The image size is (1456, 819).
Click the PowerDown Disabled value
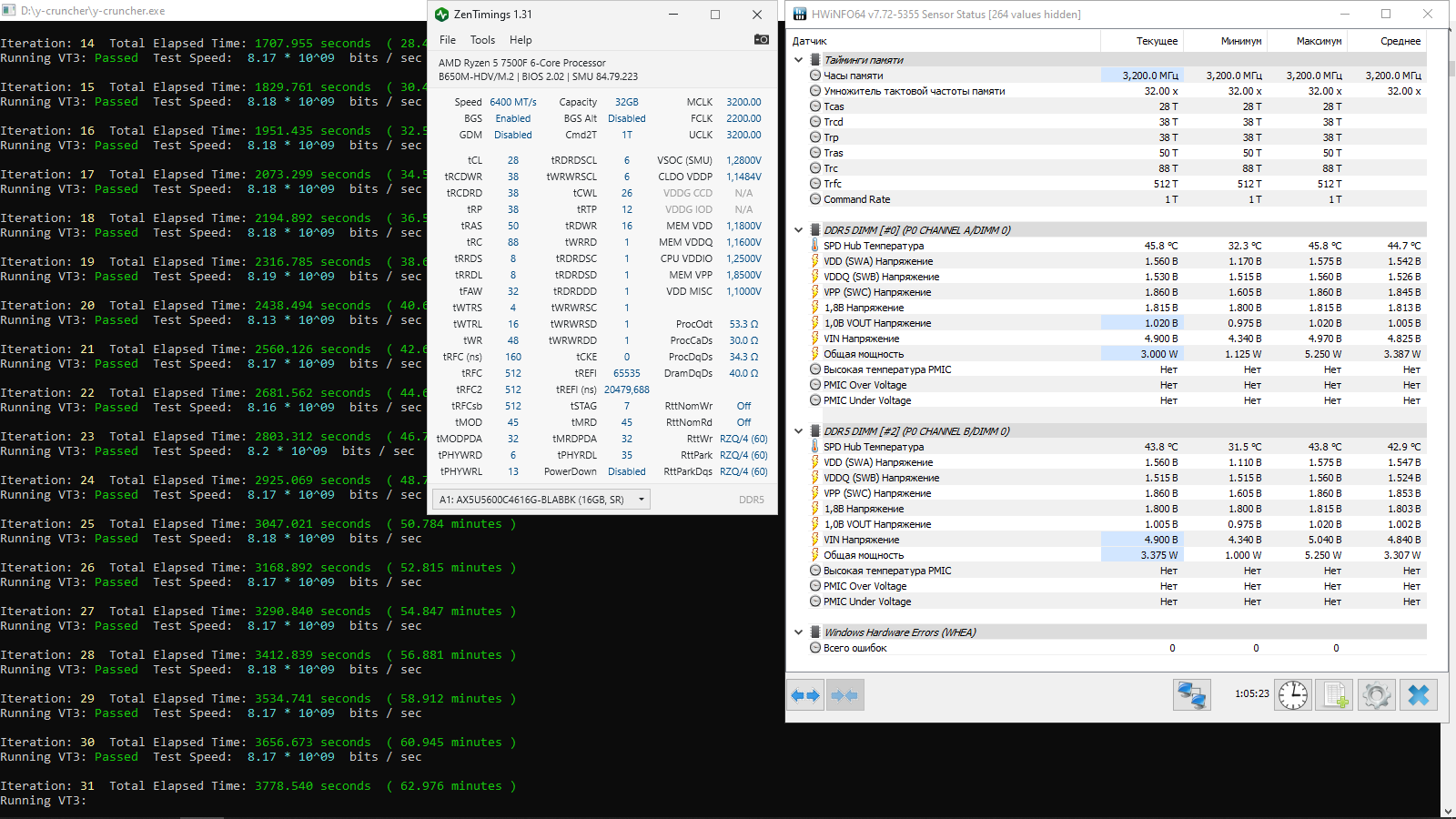tap(627, 471)
